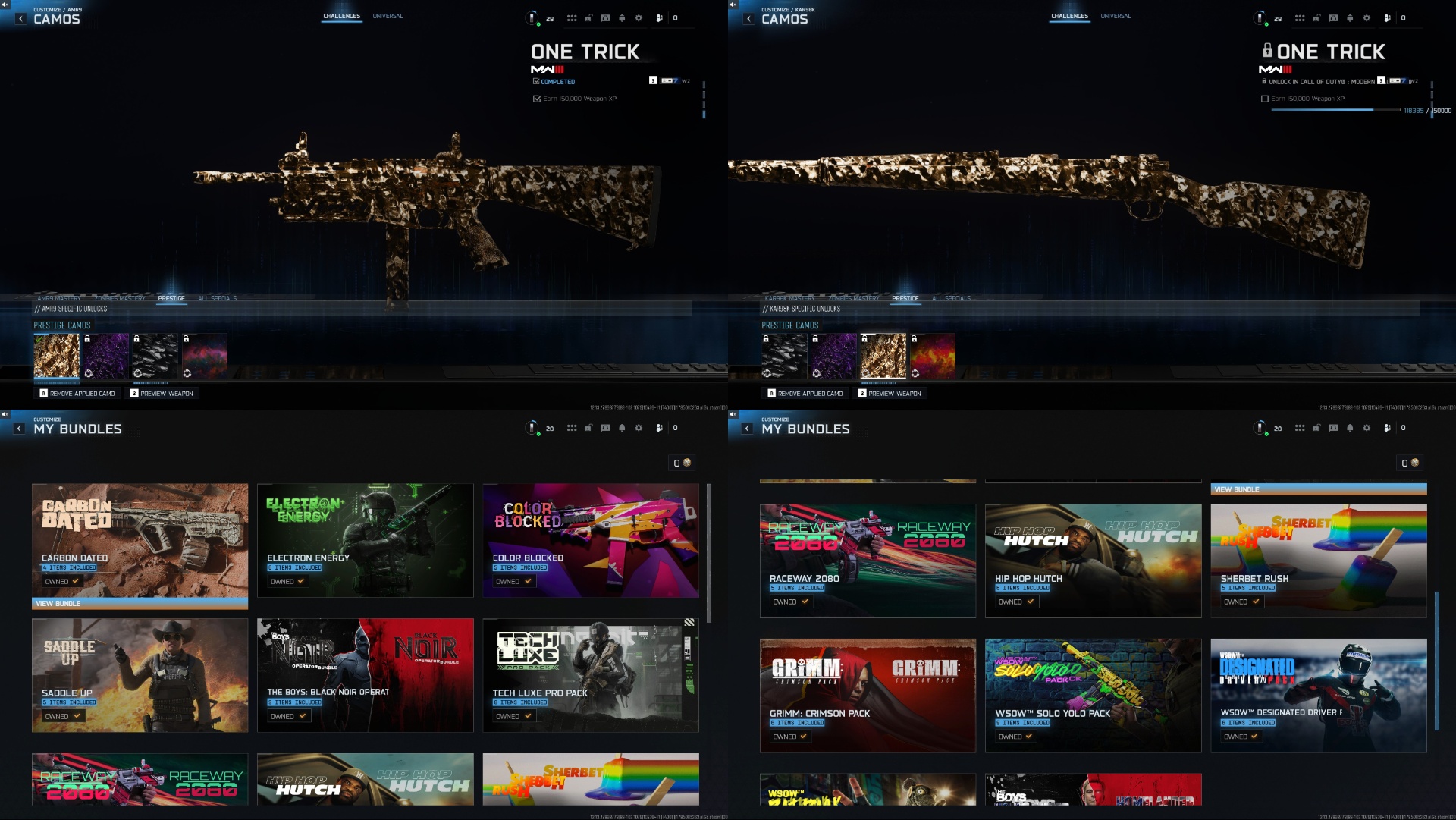Screen dimensions: 1456x820
Task: Click the Completed checkbox in AMR9 screen
Action: (536, 81)
